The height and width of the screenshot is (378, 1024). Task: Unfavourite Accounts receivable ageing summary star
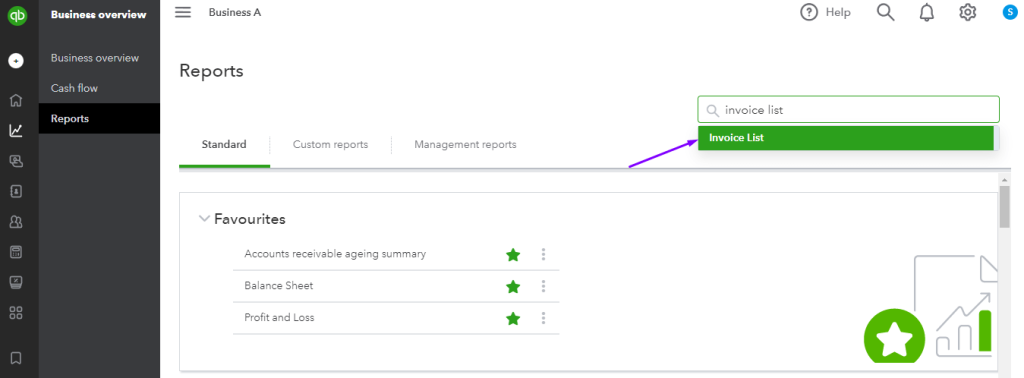[x=513, y=255]
